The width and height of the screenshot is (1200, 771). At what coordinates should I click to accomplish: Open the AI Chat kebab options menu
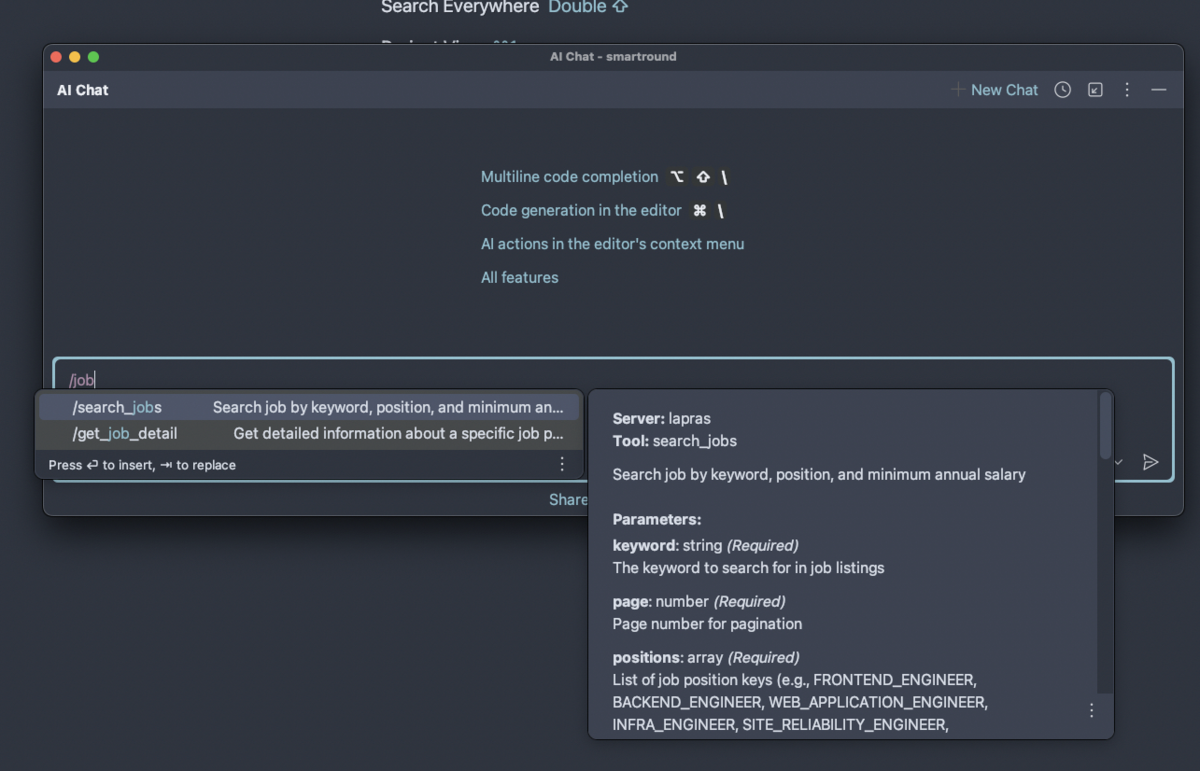click(1127, 90)
